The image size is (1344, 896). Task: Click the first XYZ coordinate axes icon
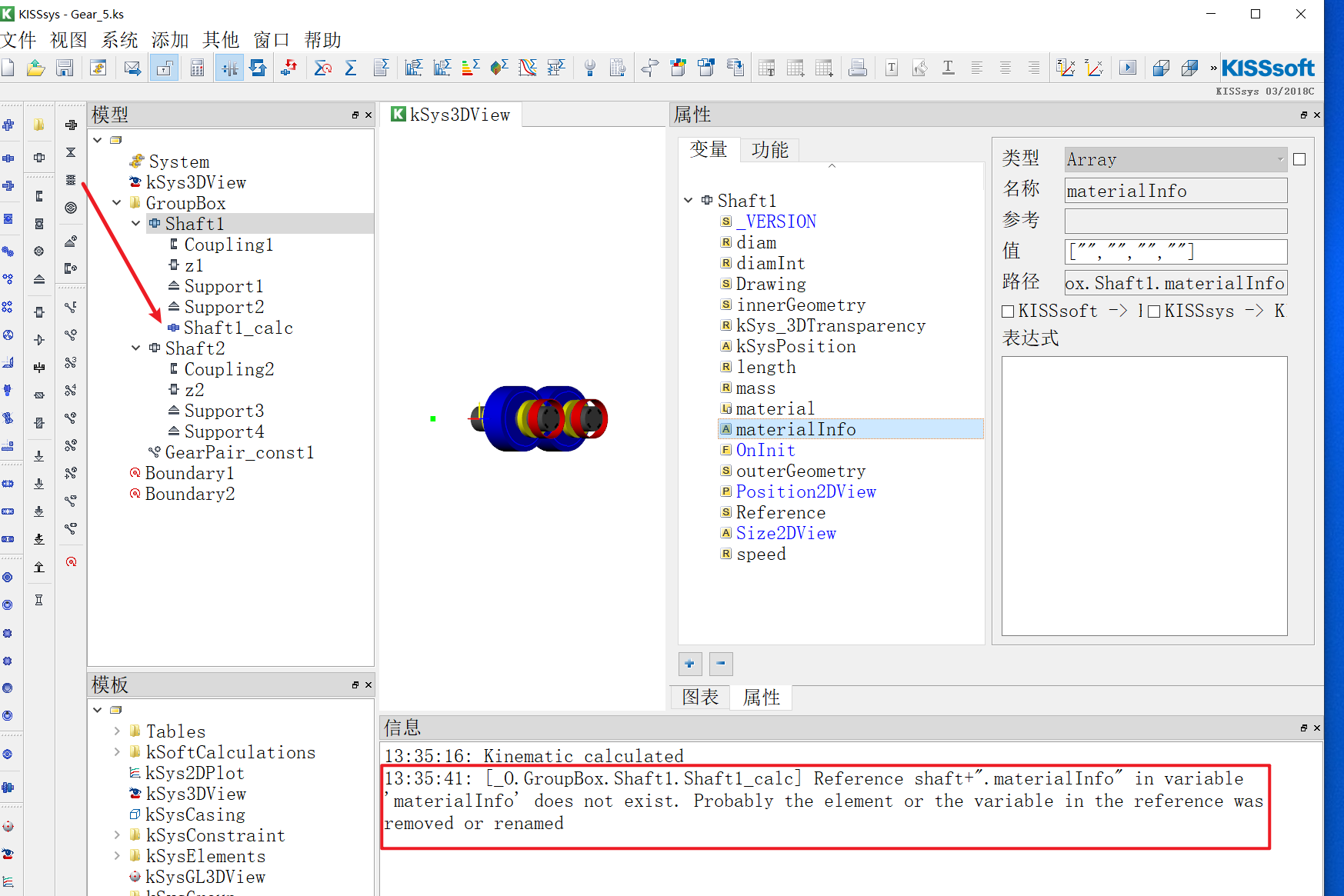click(1066, 68)
